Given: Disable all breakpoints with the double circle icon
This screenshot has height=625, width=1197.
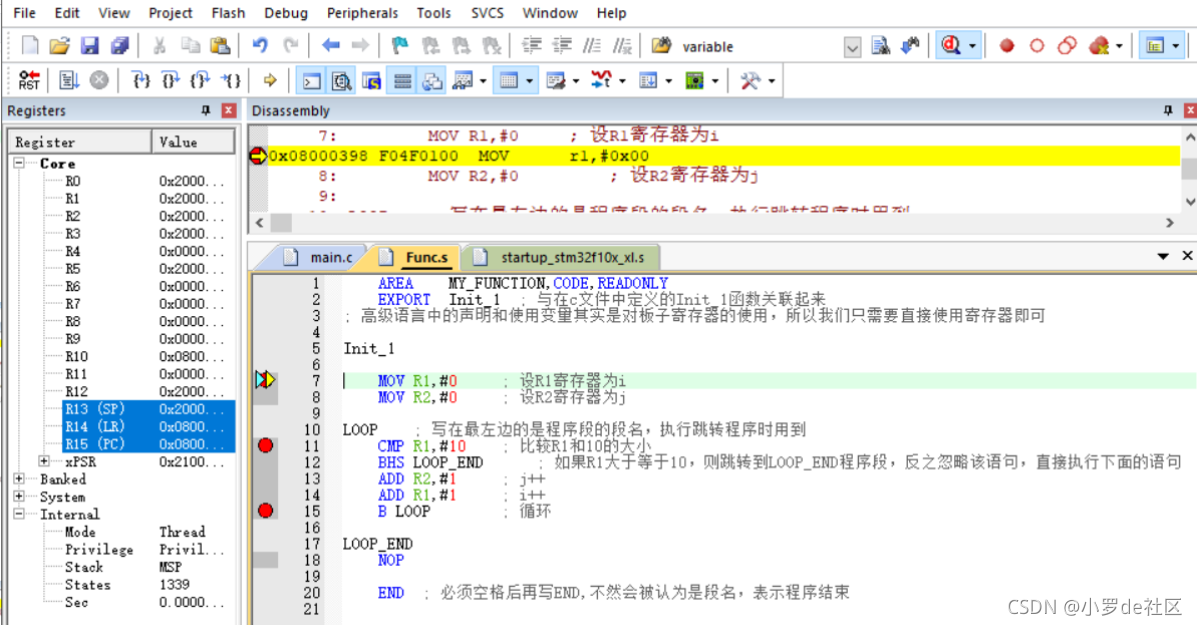Looking at the screenshot, I should [1067, 46].
